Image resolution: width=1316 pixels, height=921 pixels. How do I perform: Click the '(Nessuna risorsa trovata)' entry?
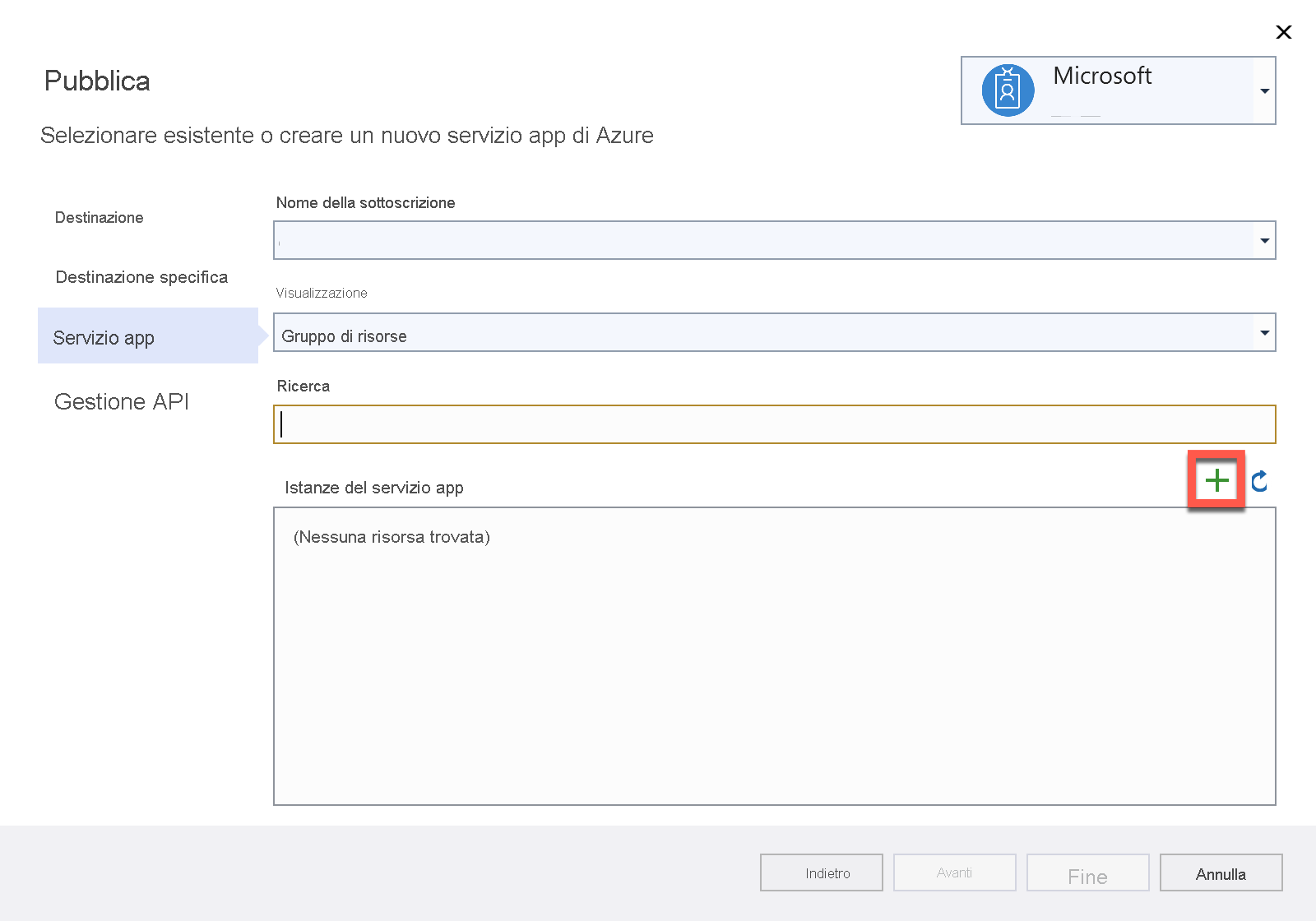[x=392, y=537]
